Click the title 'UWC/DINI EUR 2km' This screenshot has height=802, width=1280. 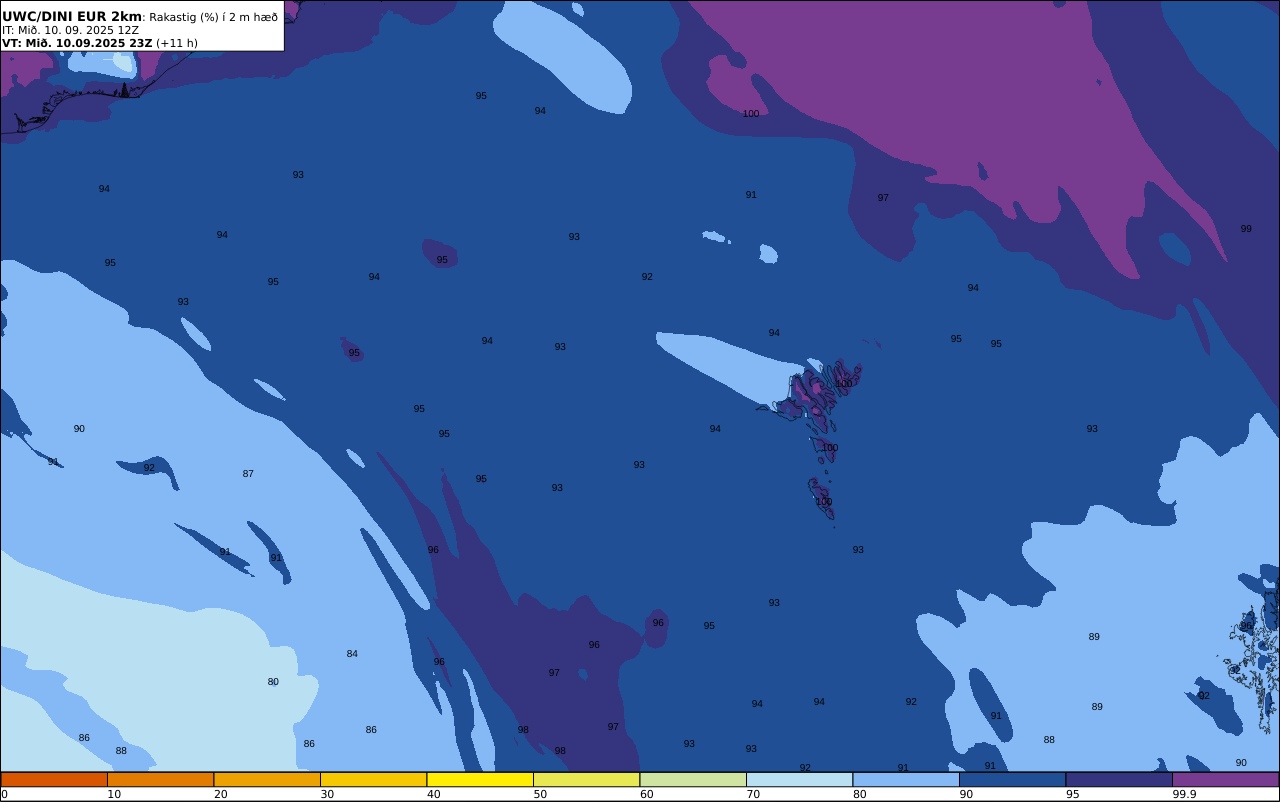click(x=72, y=17)
